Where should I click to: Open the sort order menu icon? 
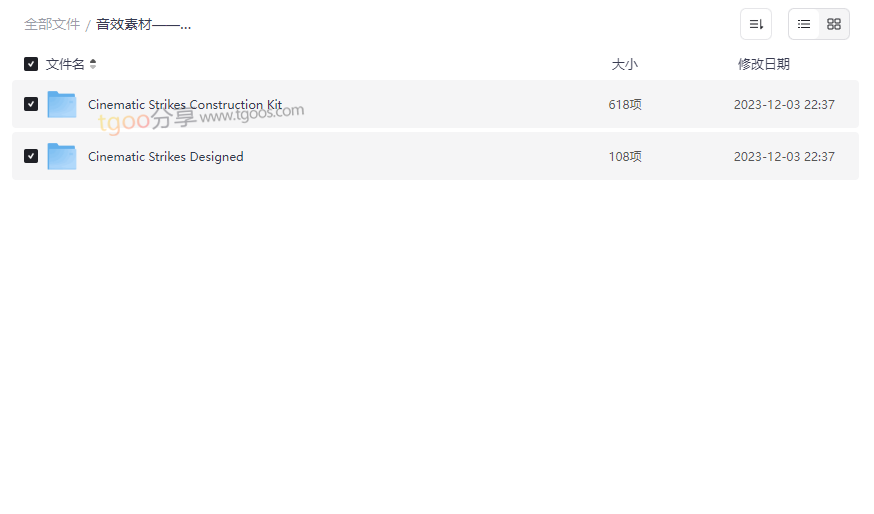tap(756, 24)
